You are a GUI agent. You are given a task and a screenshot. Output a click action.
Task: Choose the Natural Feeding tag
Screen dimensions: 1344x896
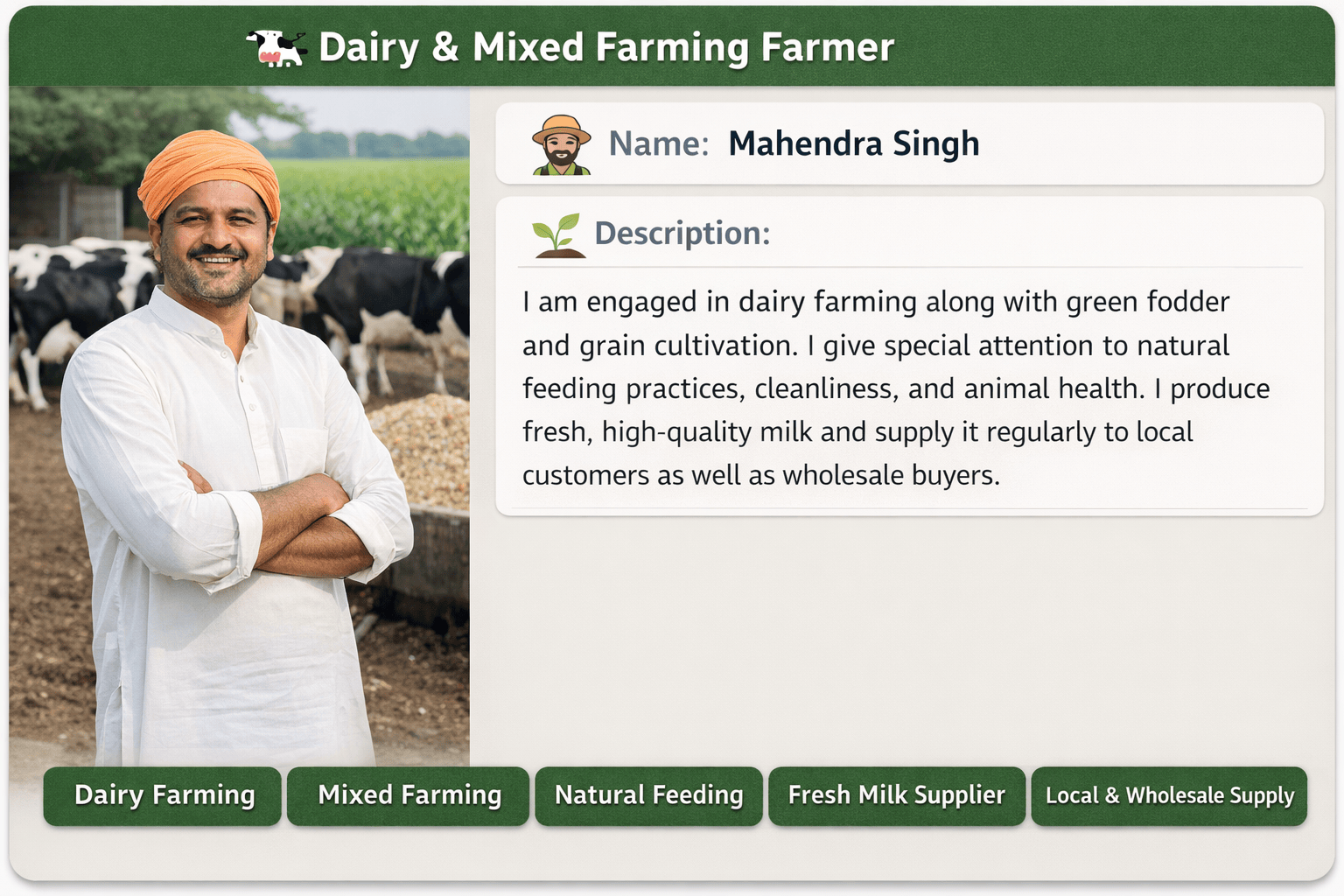(648, 795)
